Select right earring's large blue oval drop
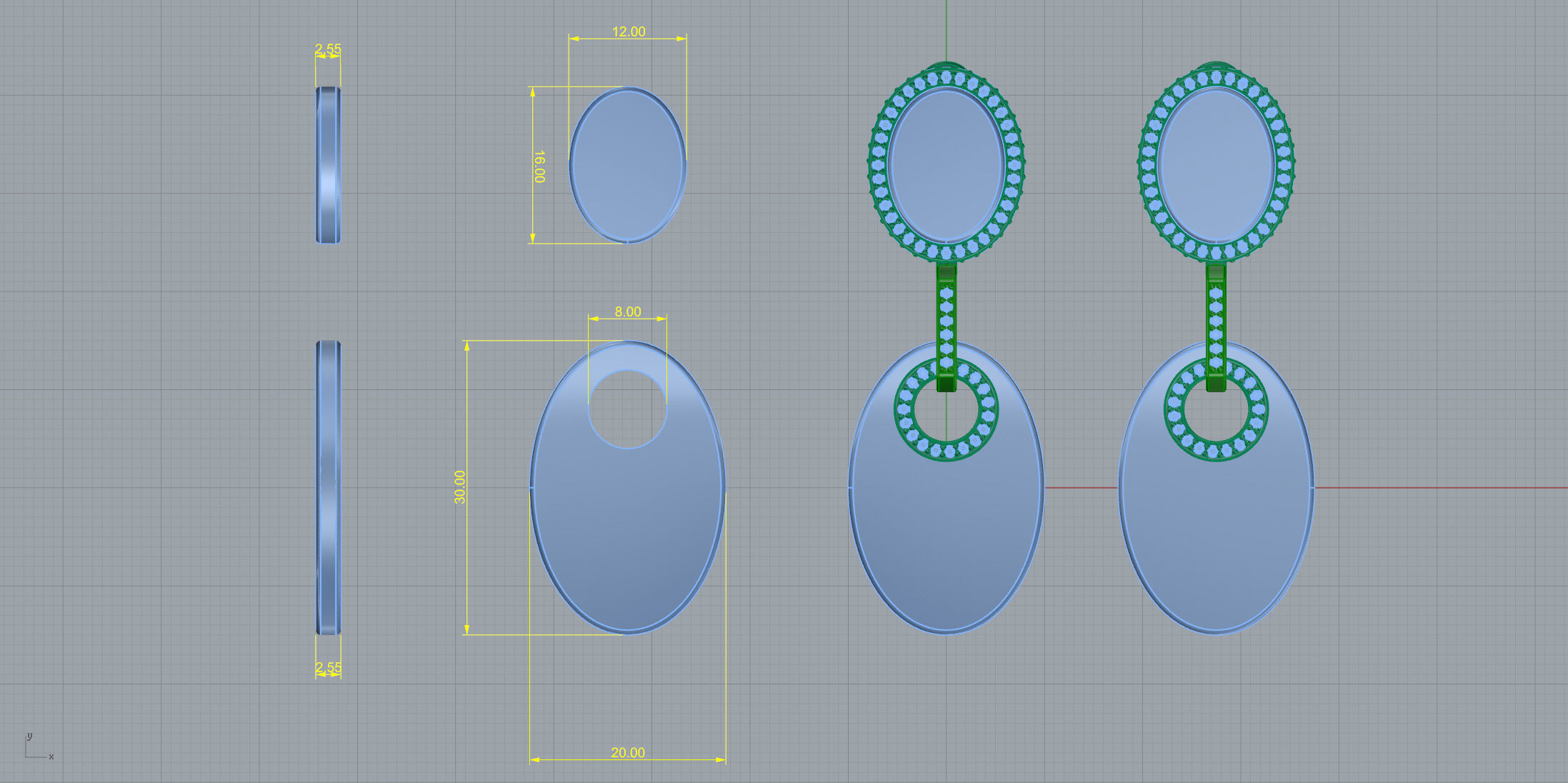This screenshot has height=783, width=1568. pyautogui.click(x=1216, y=543)
